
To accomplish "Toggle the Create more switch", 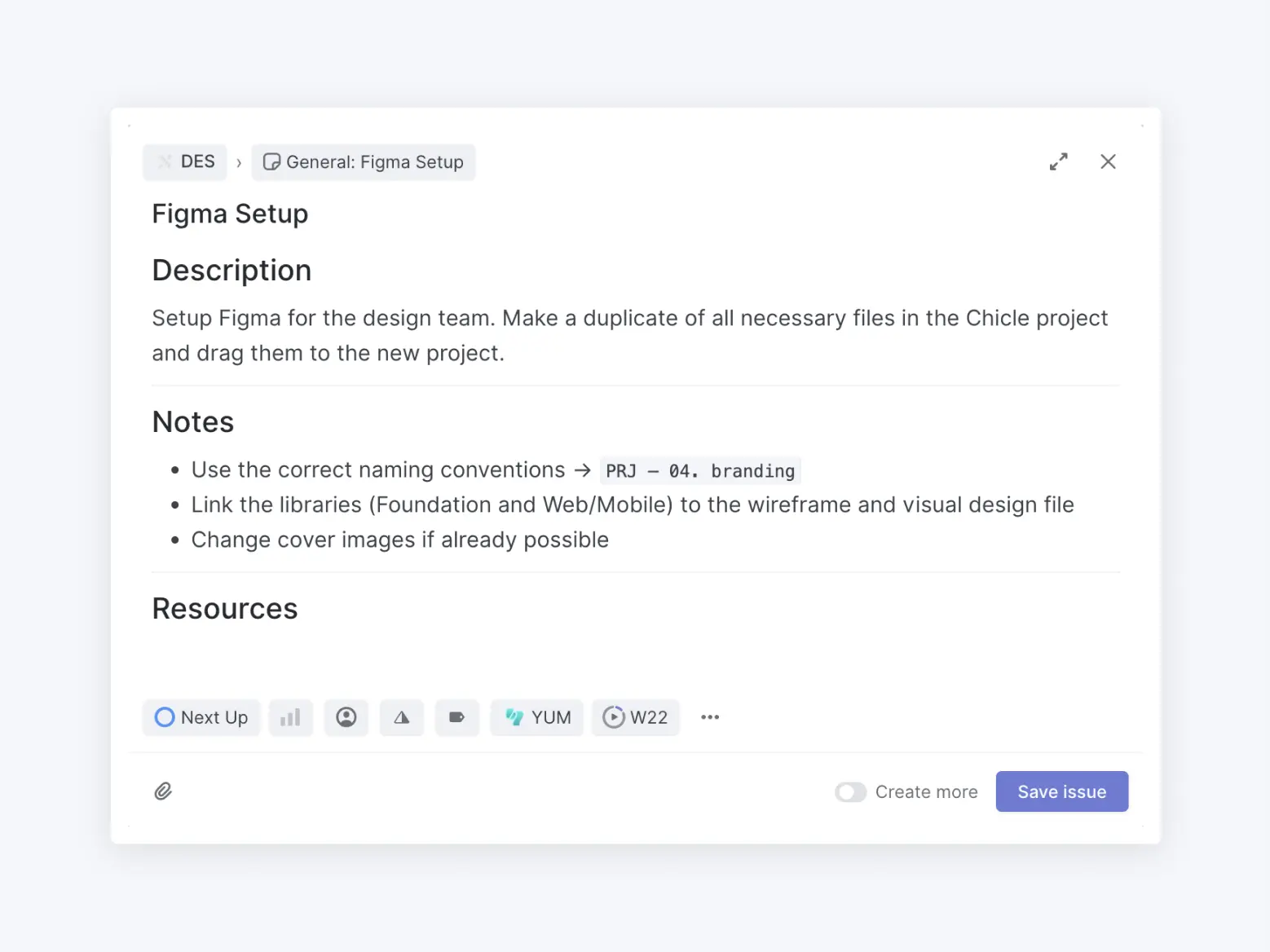I will tap(850, 792).
